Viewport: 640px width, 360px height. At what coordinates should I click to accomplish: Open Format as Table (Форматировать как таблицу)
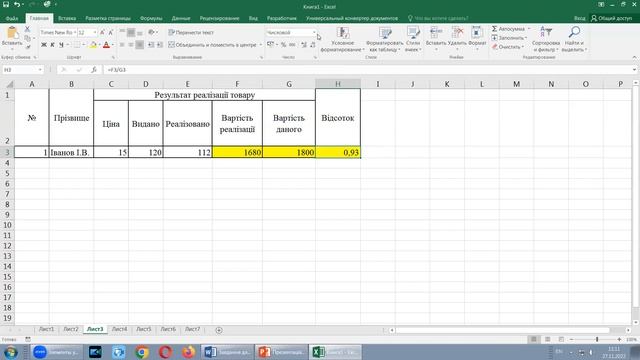pos(384,39)
